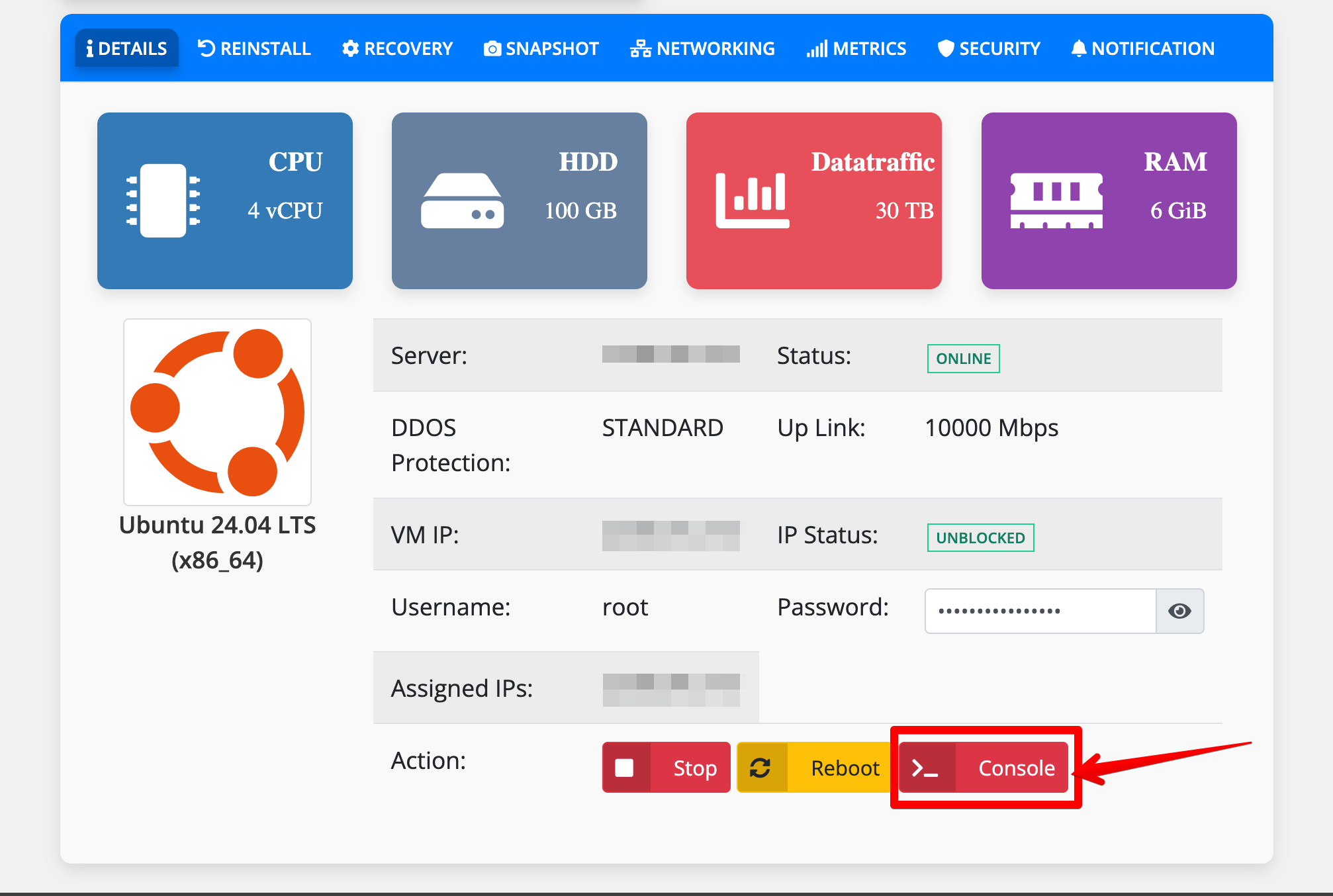This screenshot has width=1333, height=896.
Task: Open the Snapshot tab
Action: 541,48
